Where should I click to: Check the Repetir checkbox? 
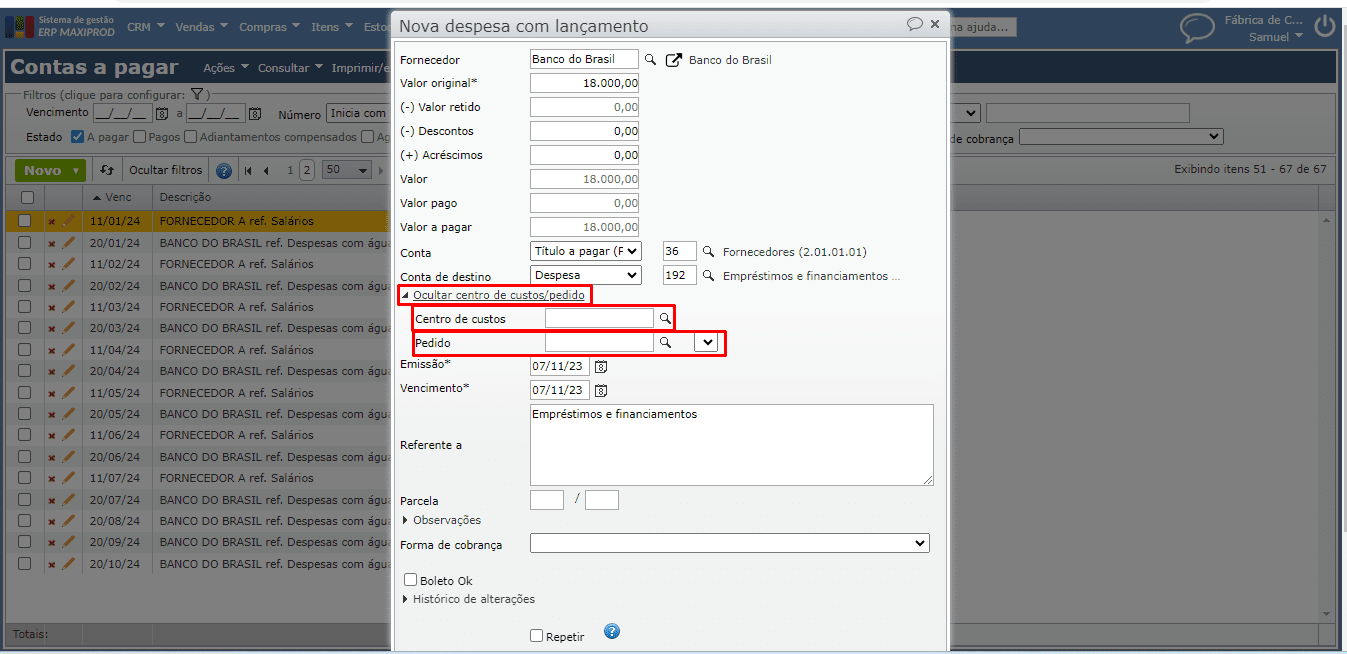(x=537, y=636)
